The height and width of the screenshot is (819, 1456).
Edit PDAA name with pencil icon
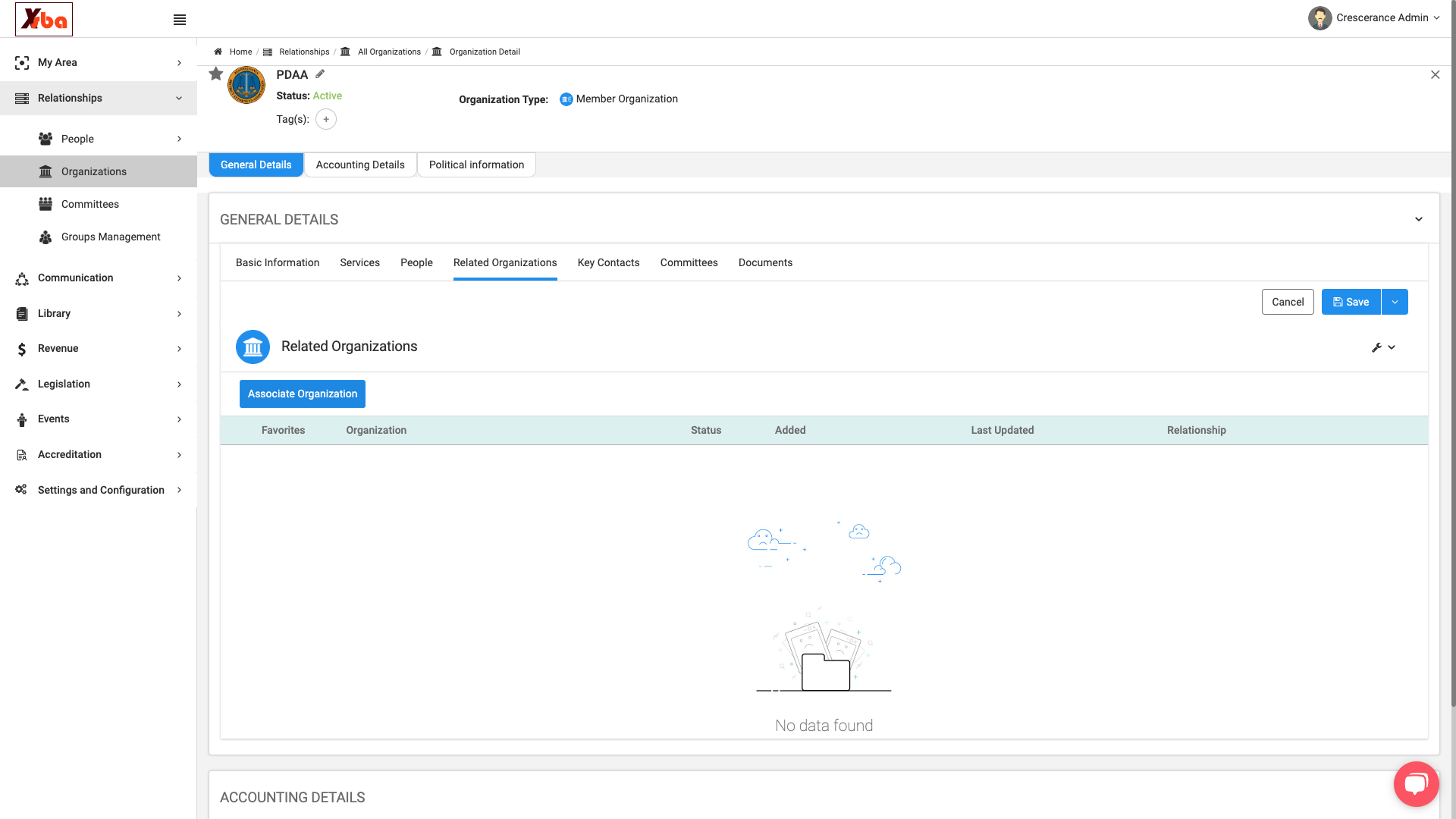pos(320,74)
